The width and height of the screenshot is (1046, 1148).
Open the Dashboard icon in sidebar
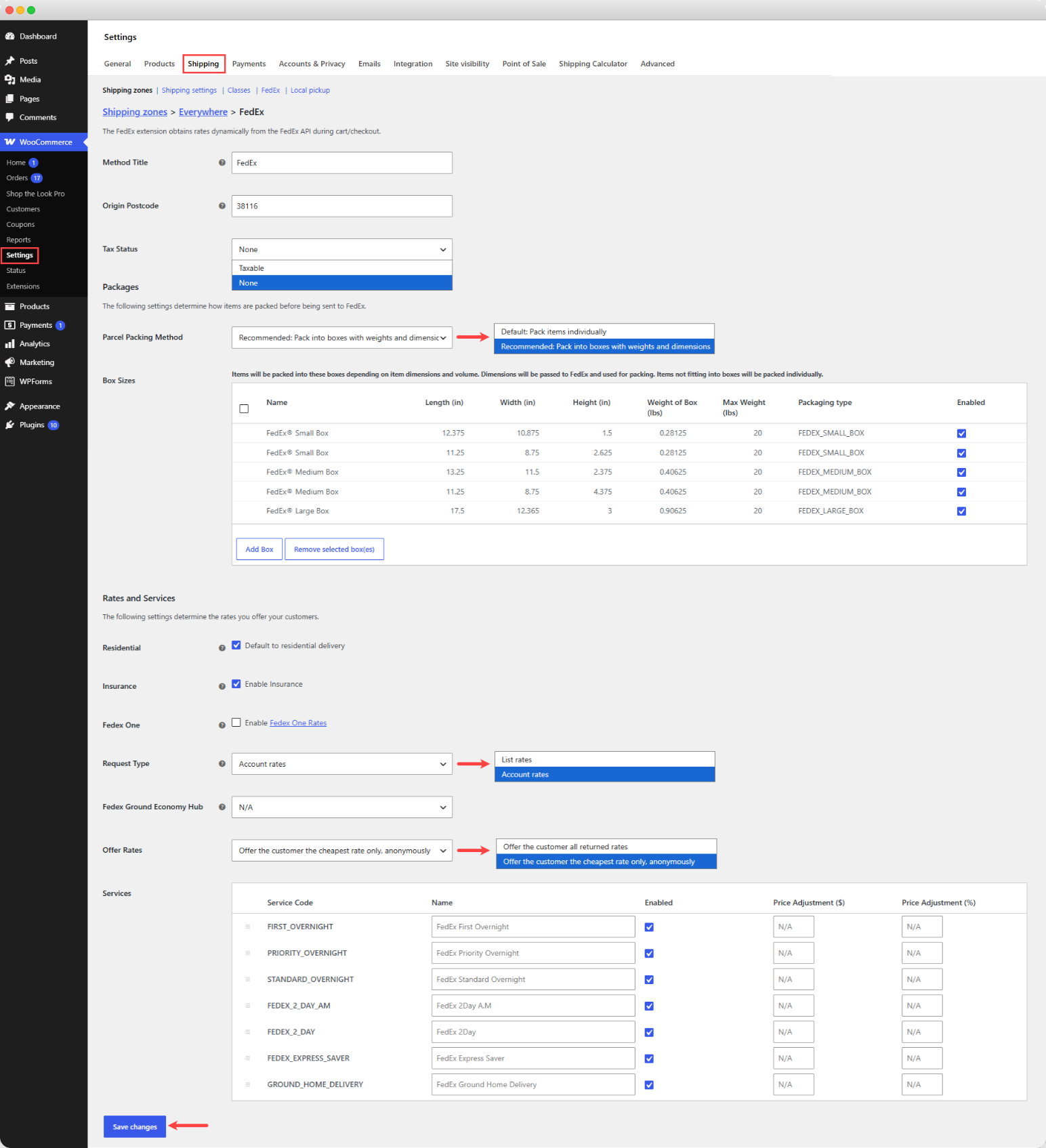point(10,37)
